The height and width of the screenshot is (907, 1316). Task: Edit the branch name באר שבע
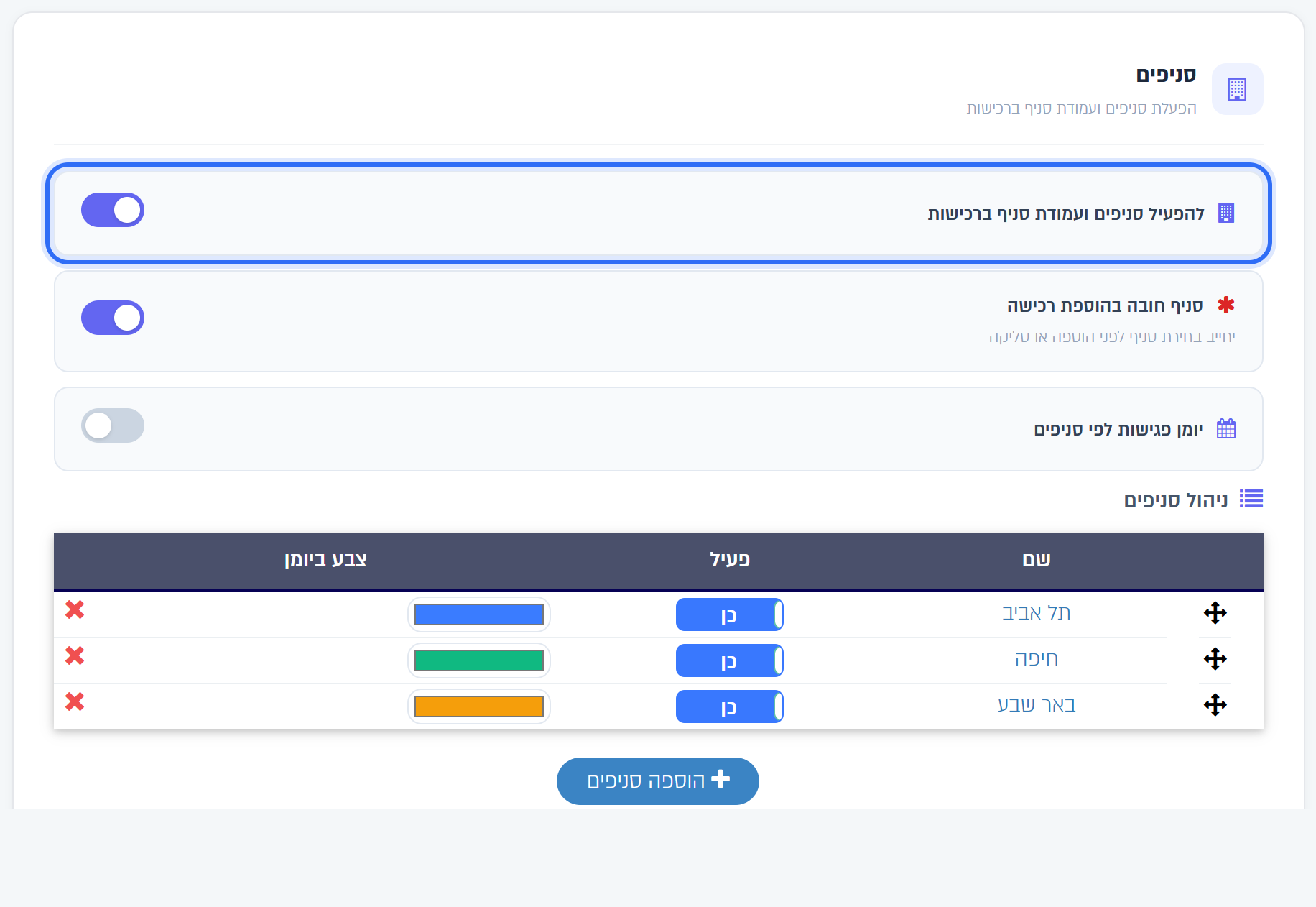[1037, 705]
